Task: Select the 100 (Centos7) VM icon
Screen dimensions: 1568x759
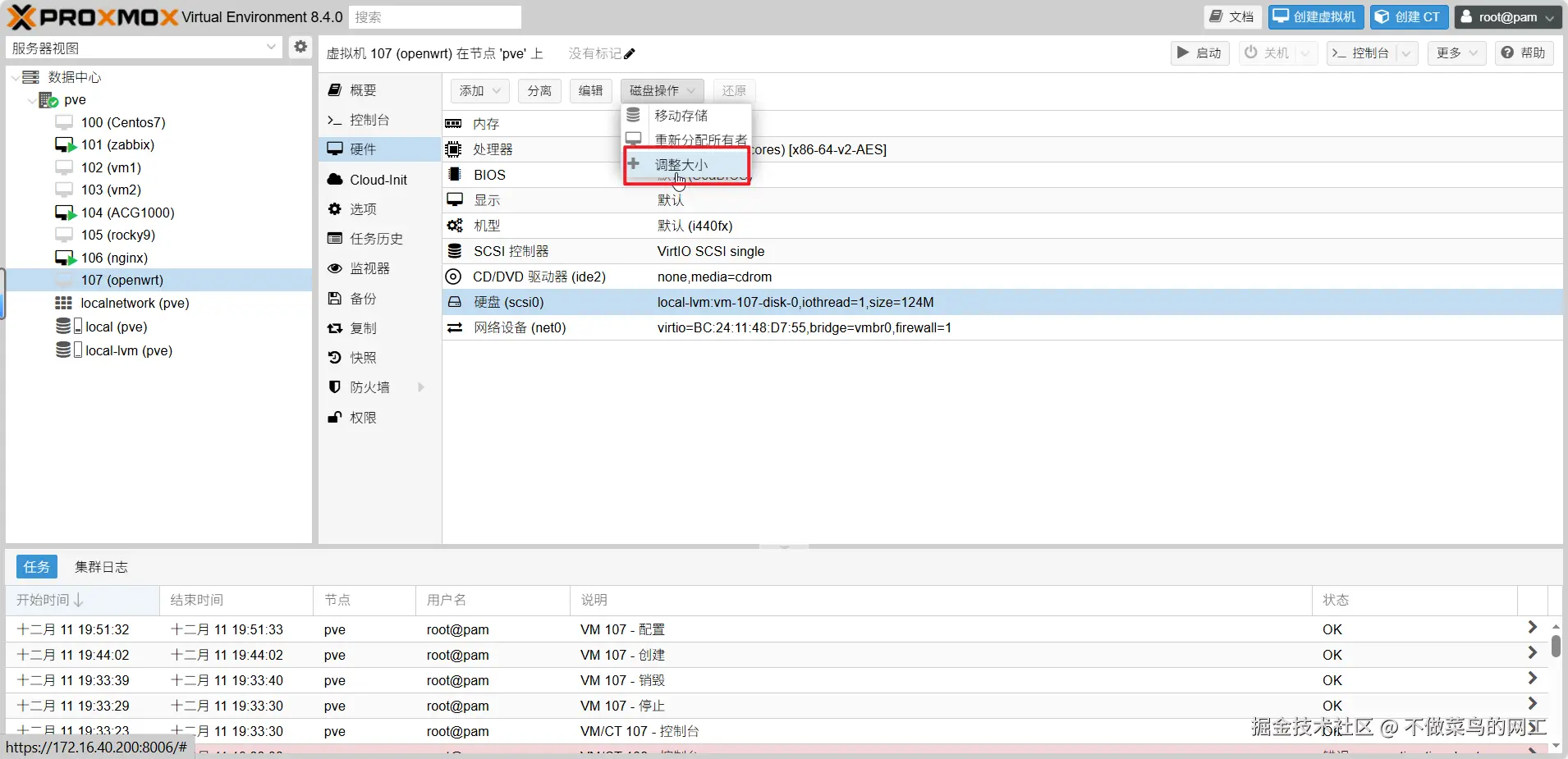Action: [64, 122]
